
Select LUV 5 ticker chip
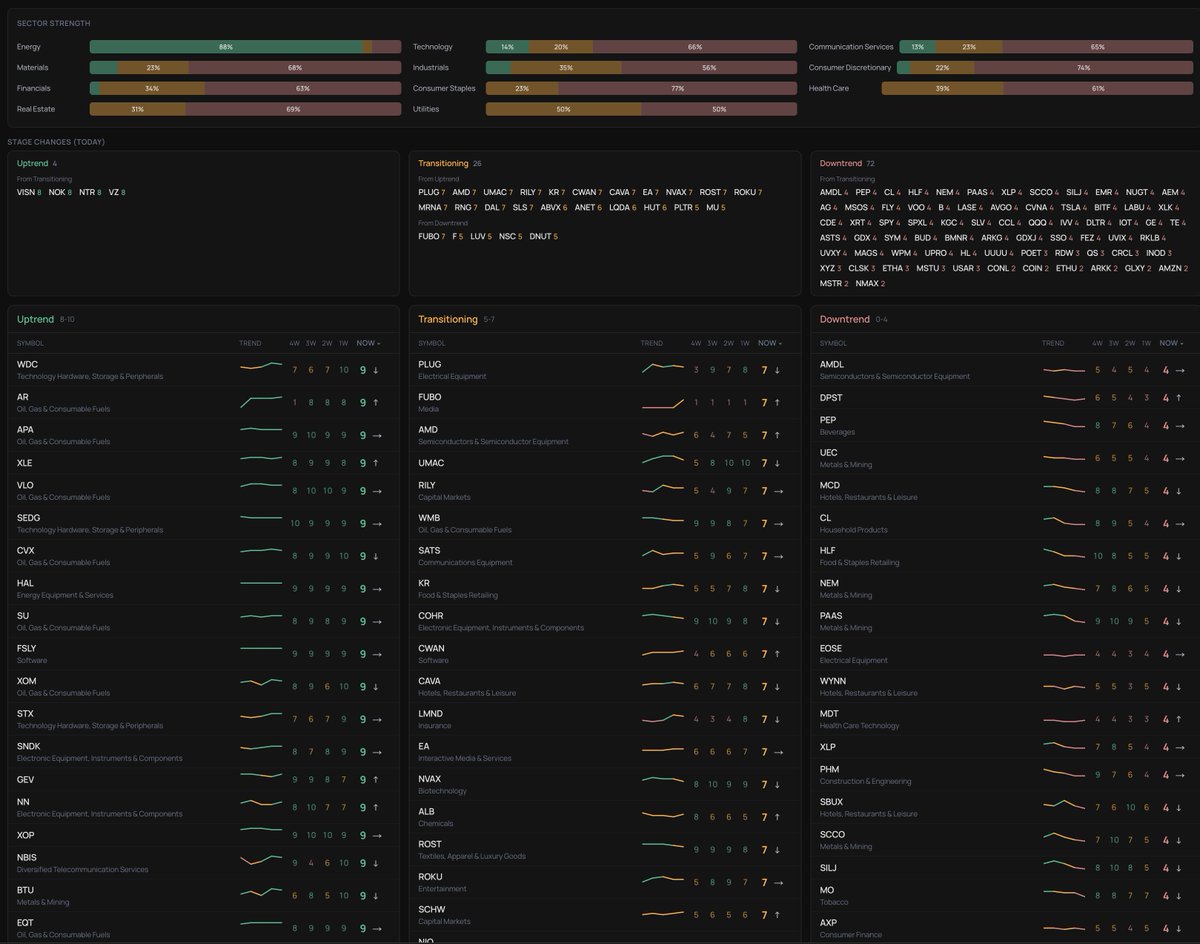click(x=481, y=237)
